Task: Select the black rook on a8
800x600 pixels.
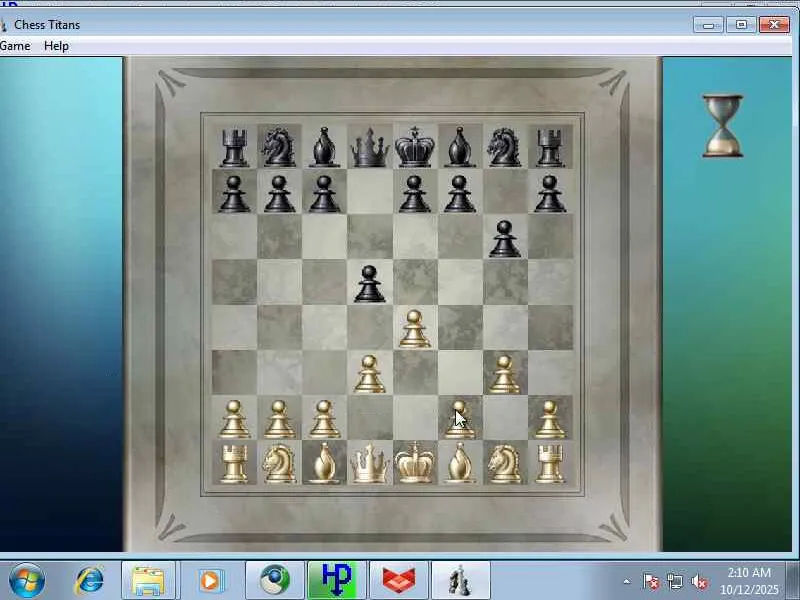Action: pyautogui.click(x=234, y=147)
